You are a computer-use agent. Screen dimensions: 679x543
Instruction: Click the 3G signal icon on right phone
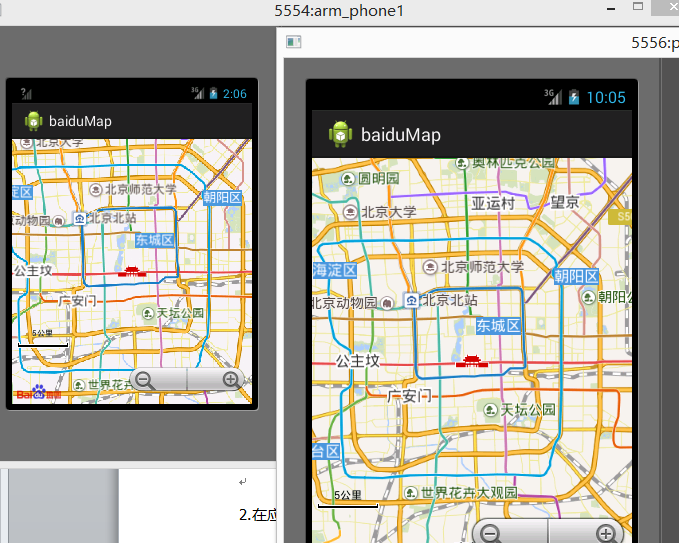coord(553,97)
